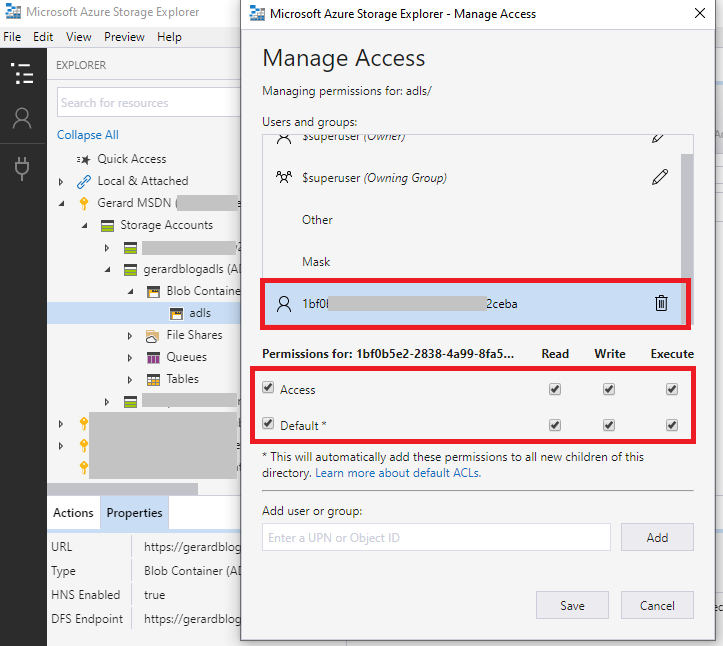The image size is (723, 646).
Task: Open the File menu
Action: pos(12,37)
